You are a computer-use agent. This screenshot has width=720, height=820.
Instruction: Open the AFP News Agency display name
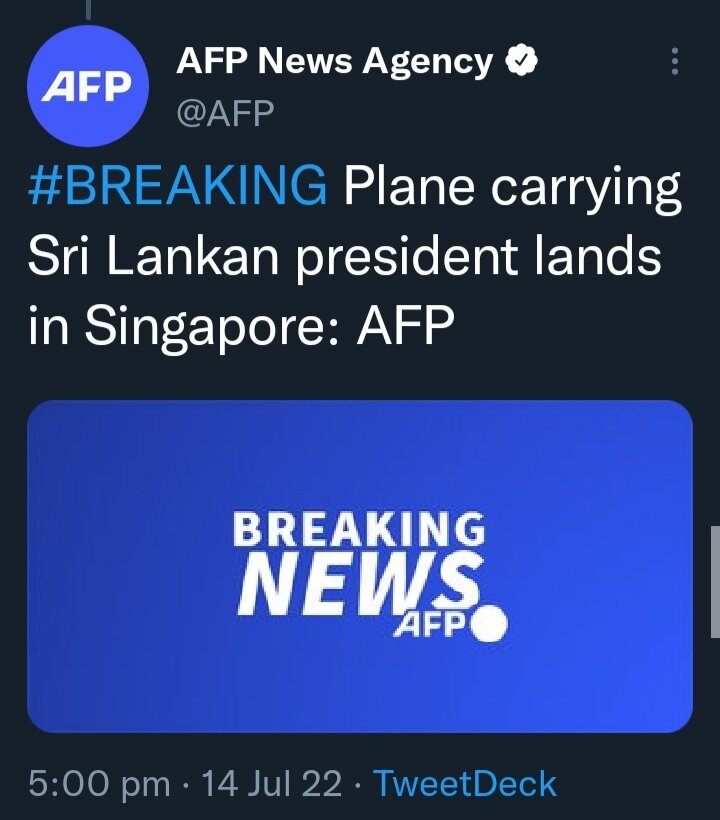335,62
